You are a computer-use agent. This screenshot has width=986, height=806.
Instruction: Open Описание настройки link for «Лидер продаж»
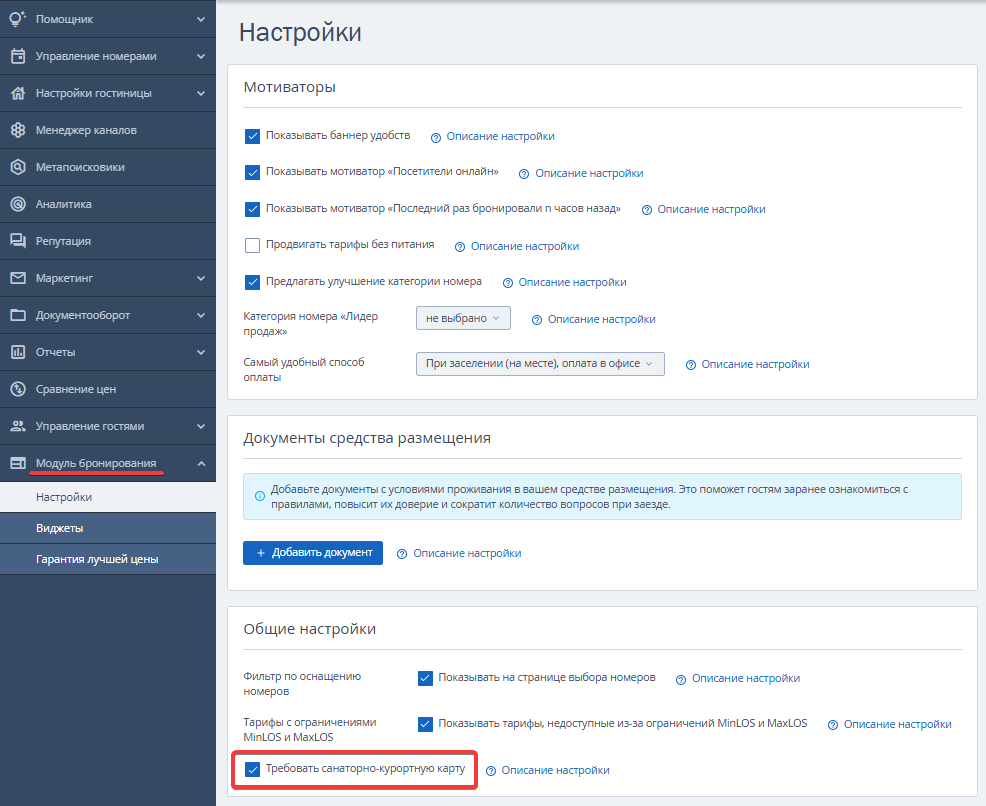tap(602, 319)
